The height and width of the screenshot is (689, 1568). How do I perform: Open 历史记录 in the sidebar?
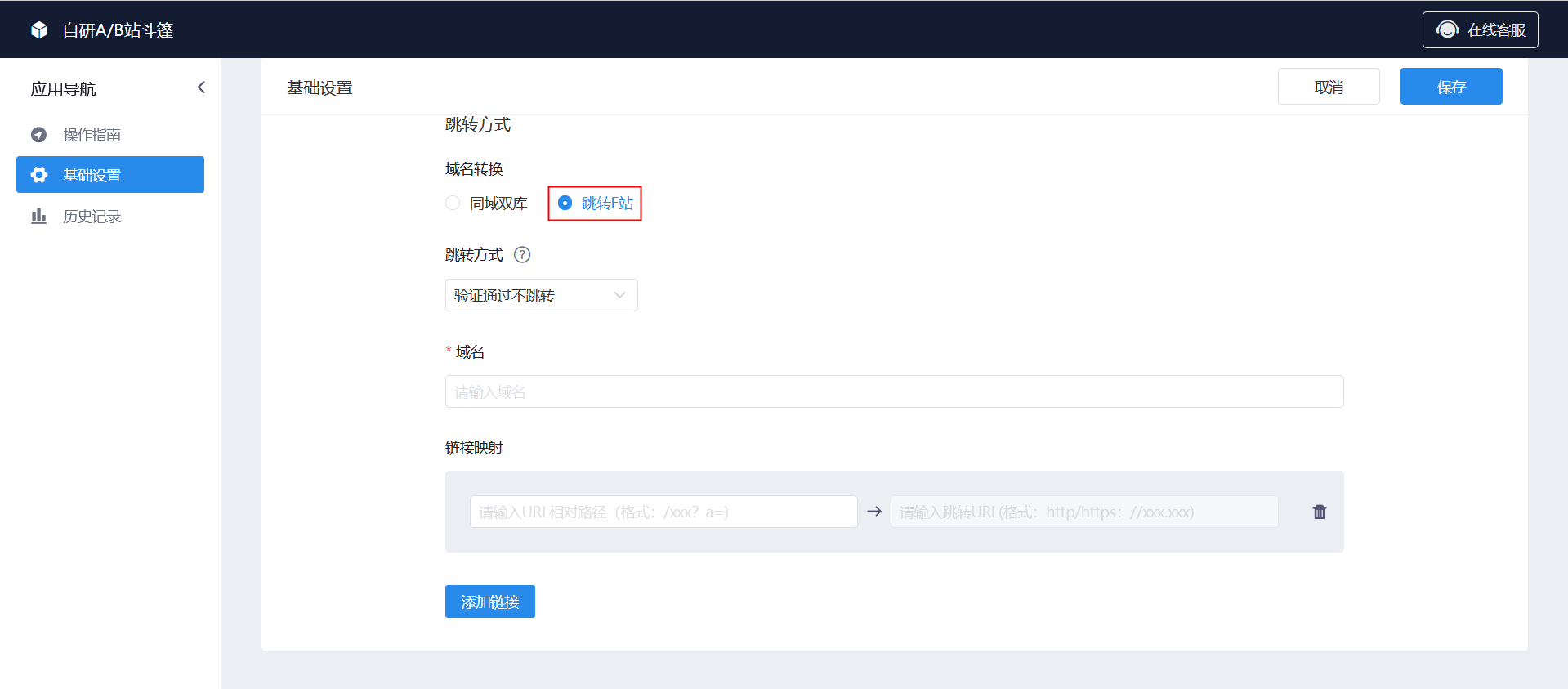tap(110, 216)
